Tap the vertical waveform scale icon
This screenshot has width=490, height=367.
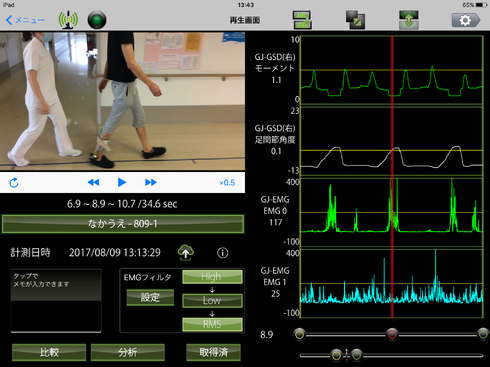pos(409,20)
